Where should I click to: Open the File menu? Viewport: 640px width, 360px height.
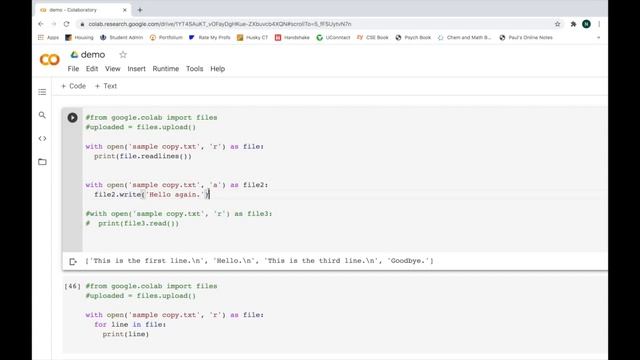click(x=73, y=69)
